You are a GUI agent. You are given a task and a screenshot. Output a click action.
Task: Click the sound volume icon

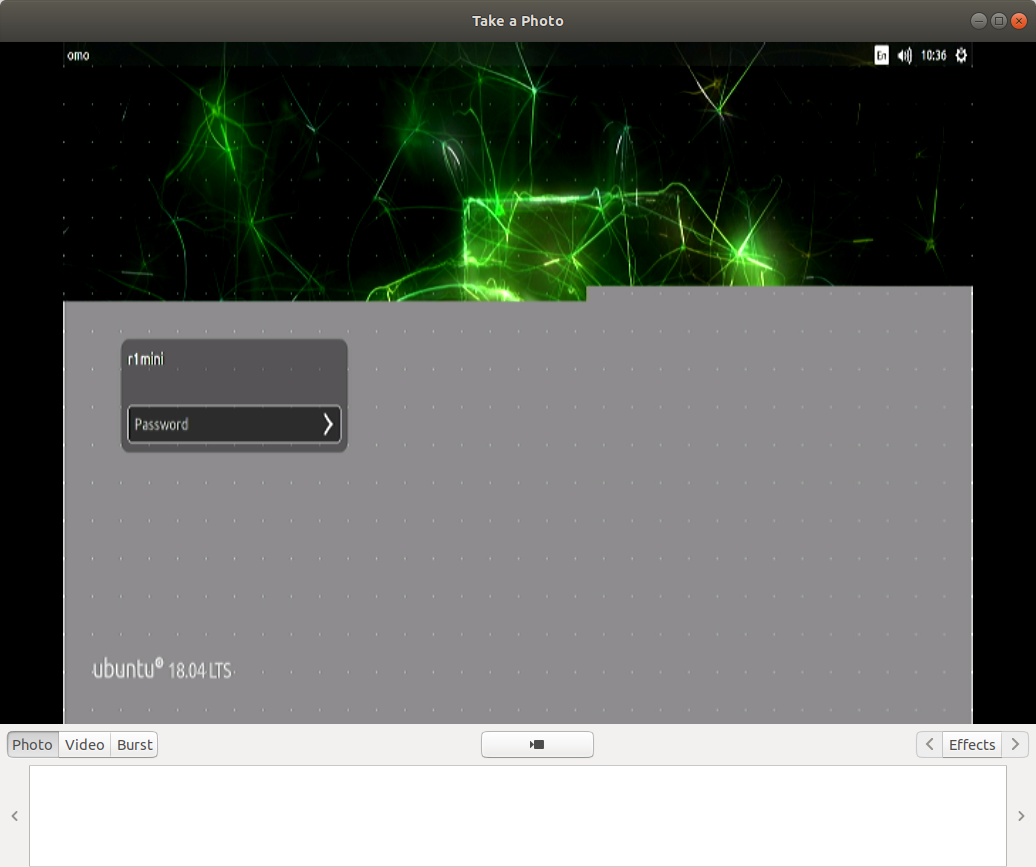click(x=905, y=56)
